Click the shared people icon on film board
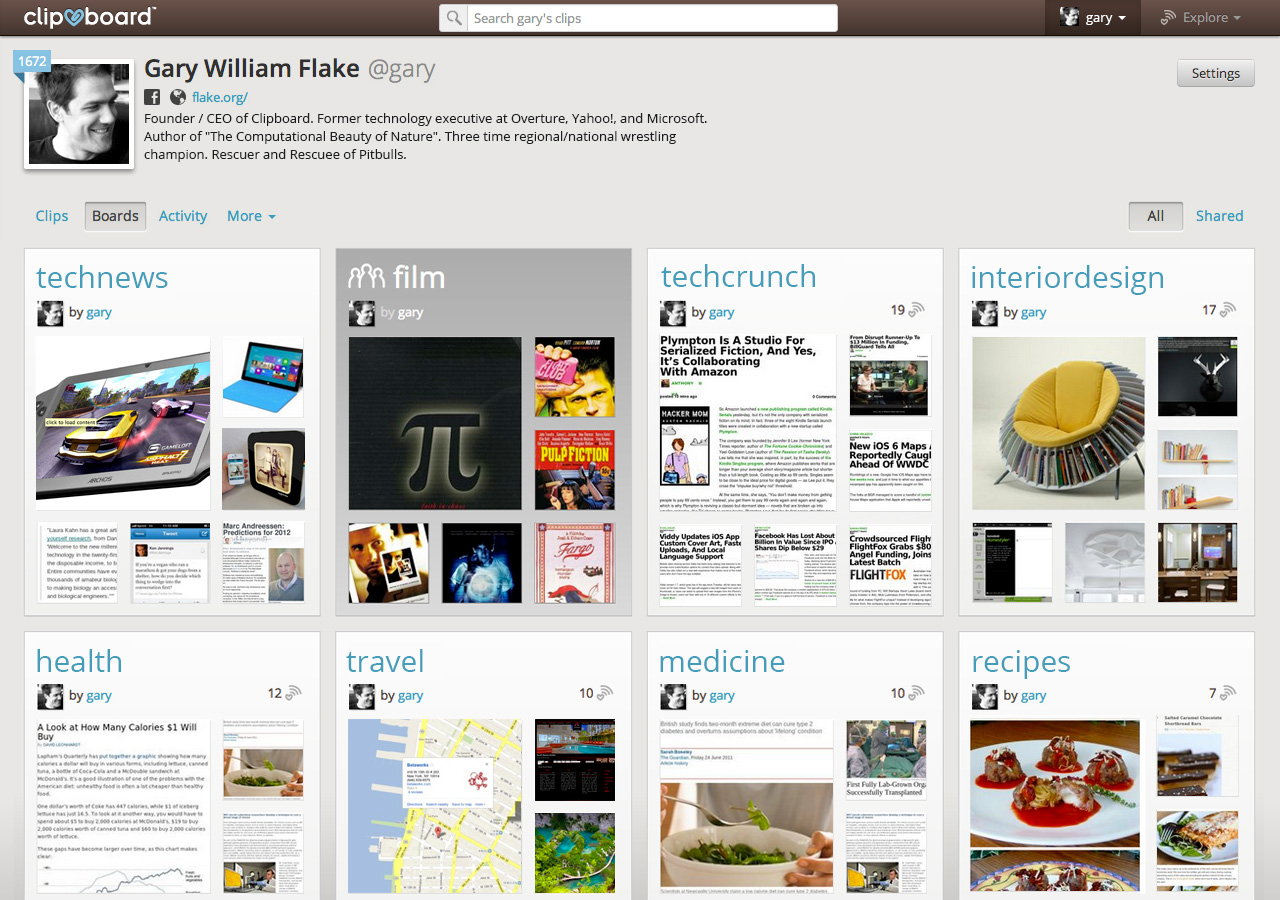The width and height of the screenshot is (1280, 900). (366, 277)
